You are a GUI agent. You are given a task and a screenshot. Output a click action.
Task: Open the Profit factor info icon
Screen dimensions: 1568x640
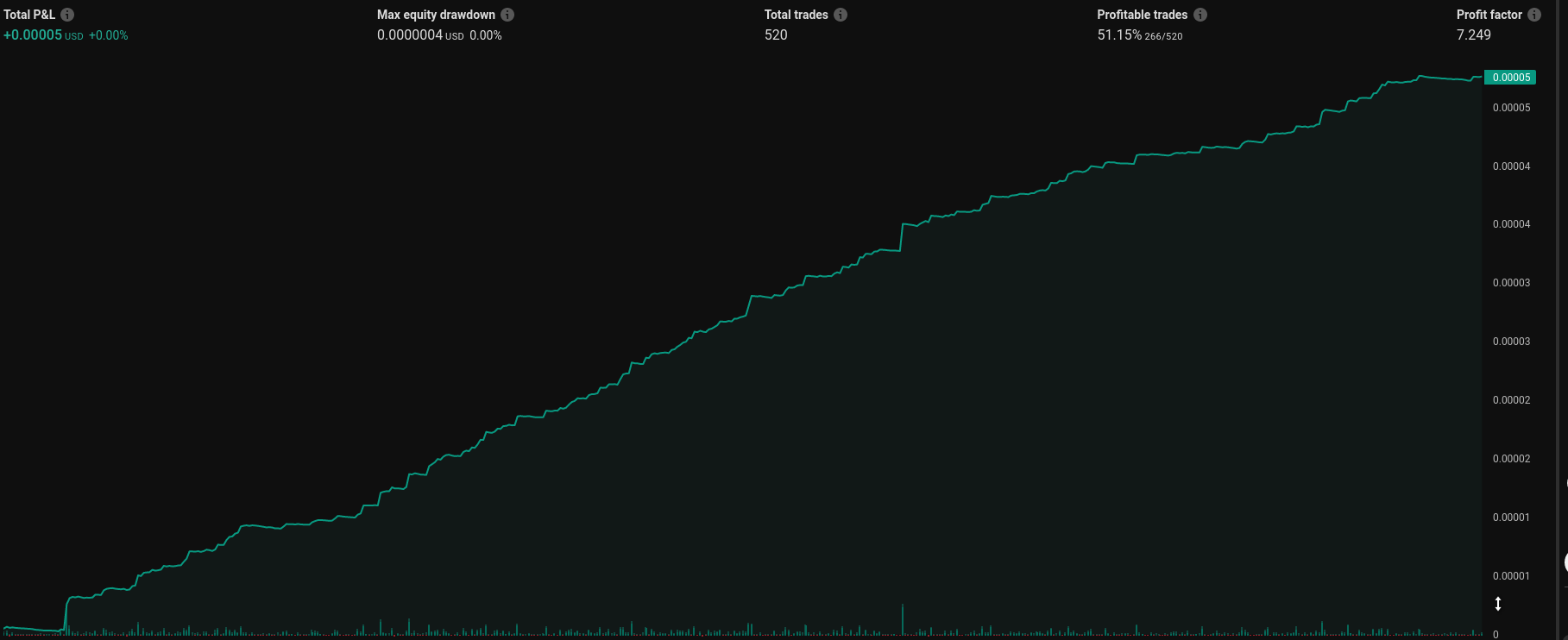tap(1534, 15)
